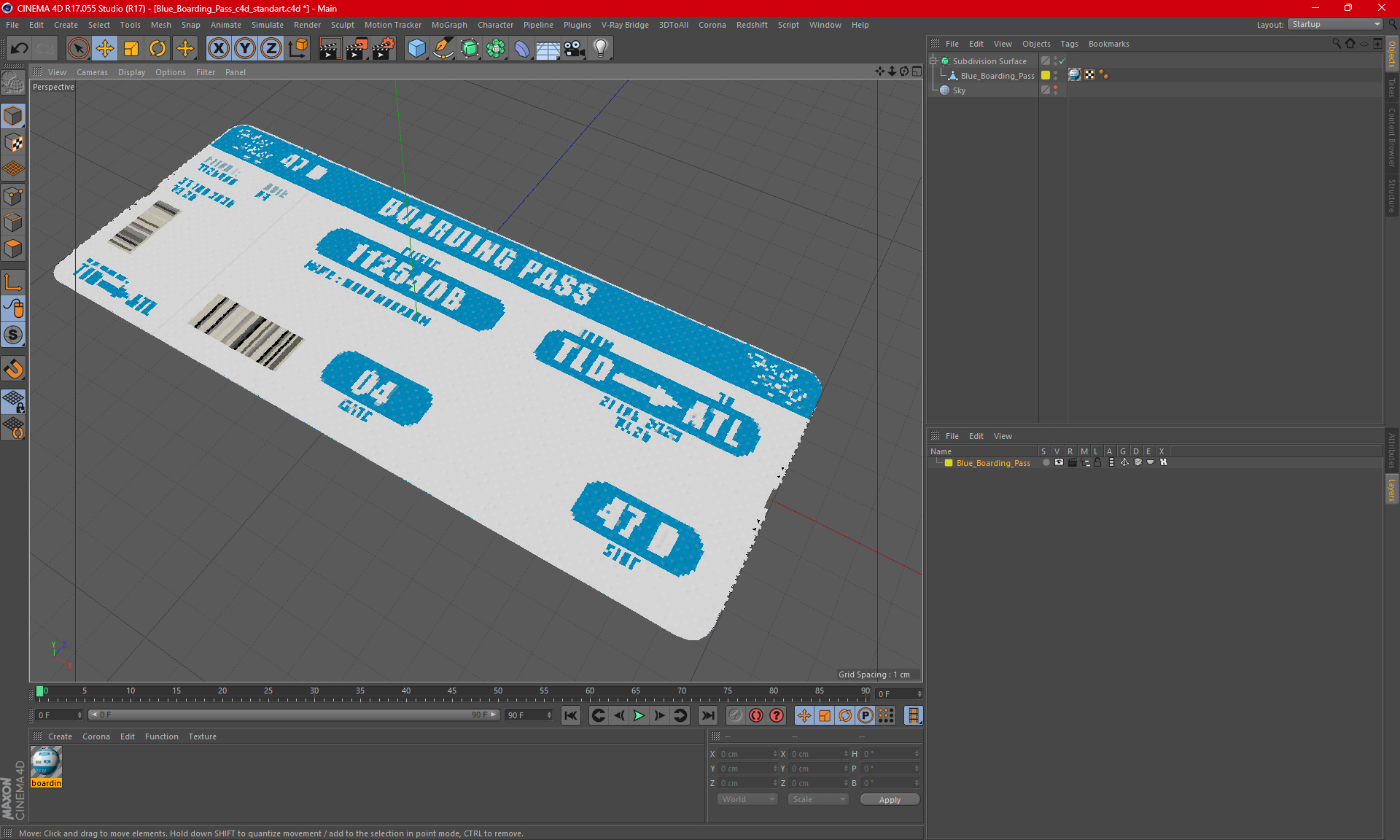Click the Undo arrow icon

click(20, 49)
